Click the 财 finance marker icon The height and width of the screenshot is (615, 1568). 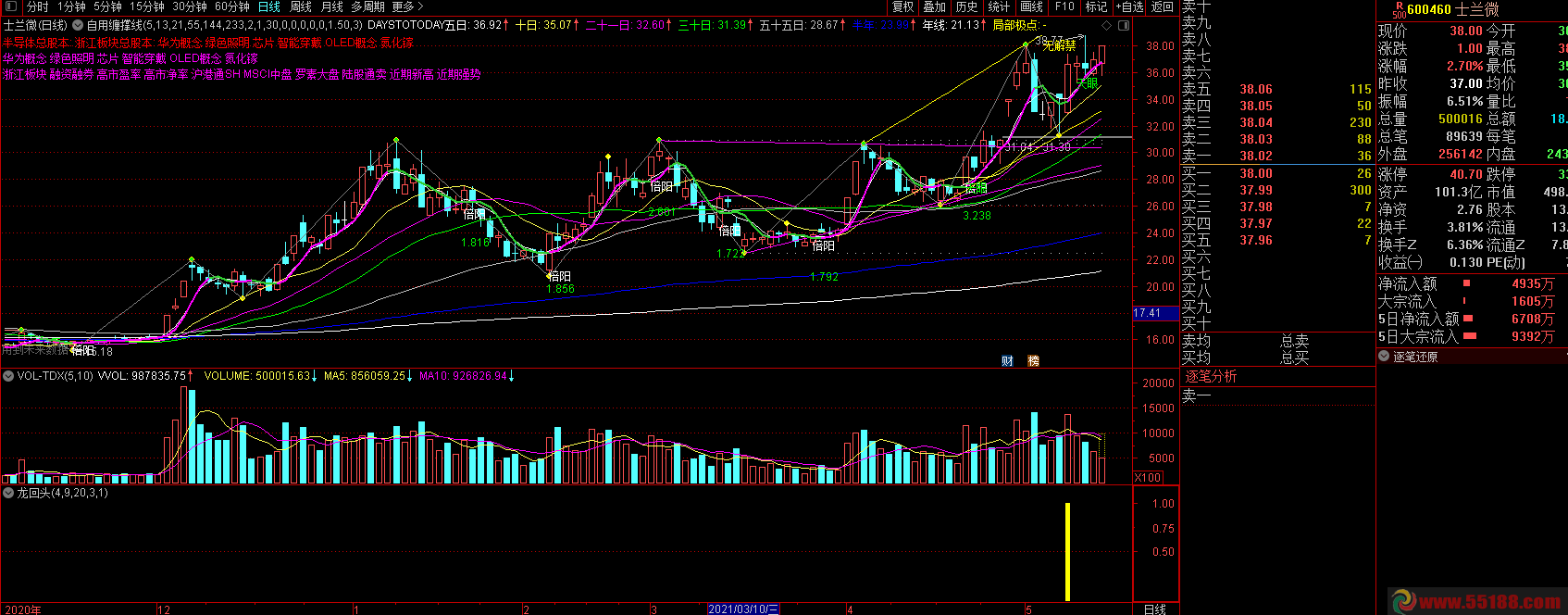pyautogui.click(x=1007, y=361)
